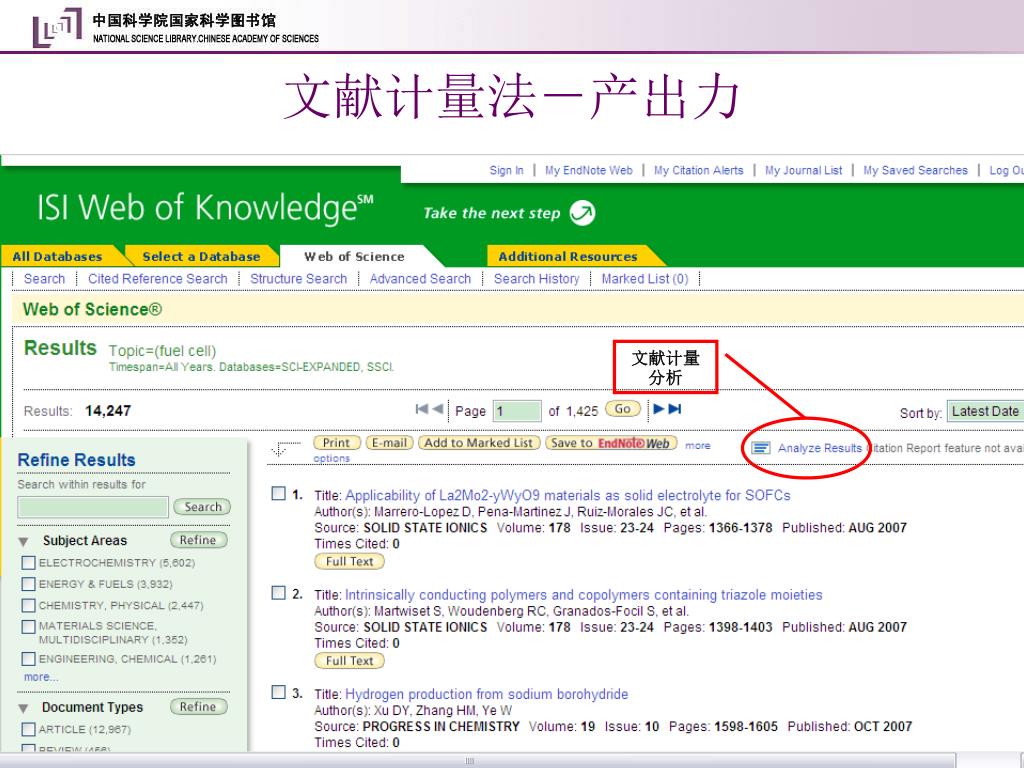Open Marked List (0)

click(645, 279)
